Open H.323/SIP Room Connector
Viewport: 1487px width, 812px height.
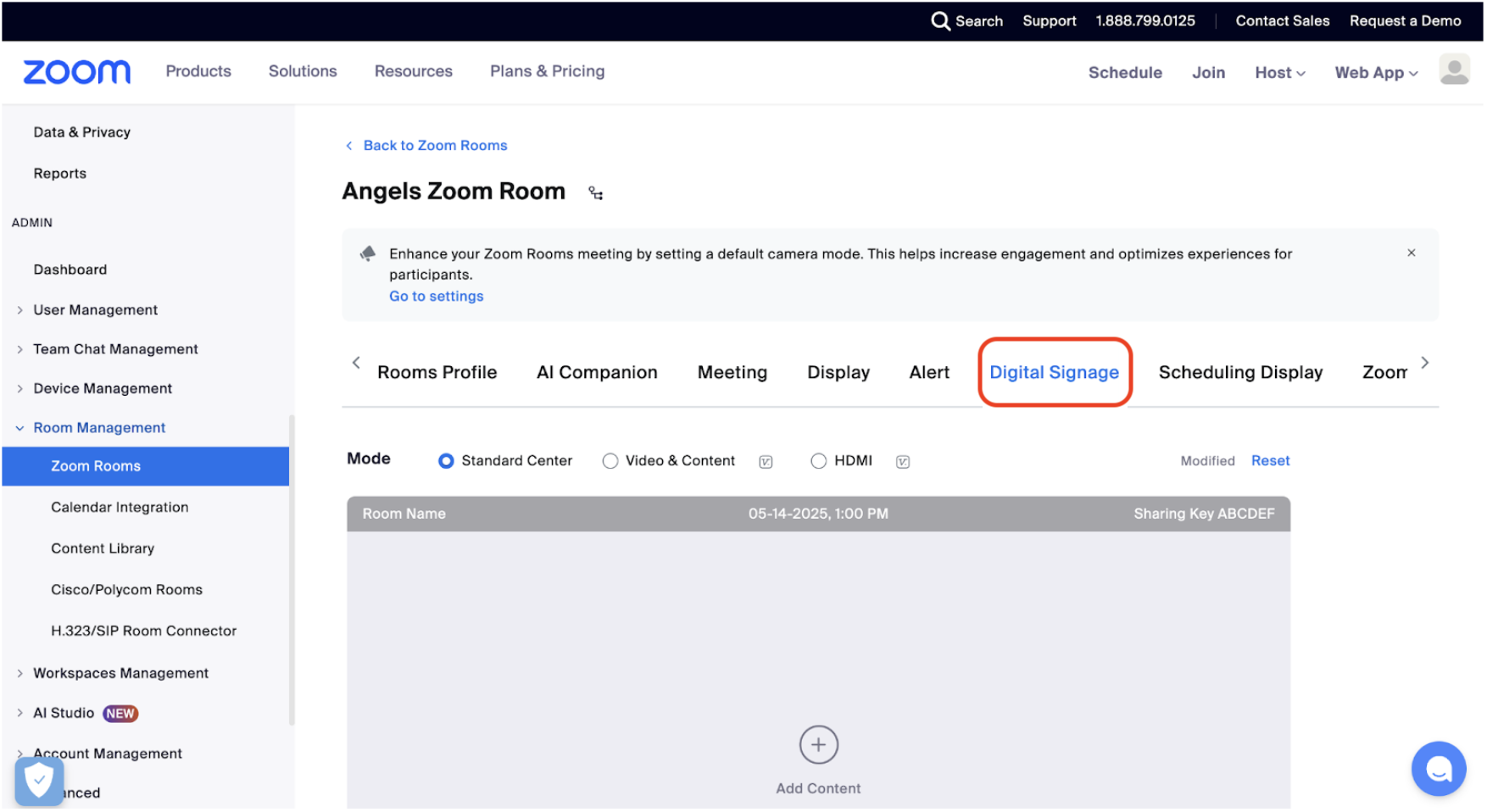pyautogui.click(x=146, y=631)
